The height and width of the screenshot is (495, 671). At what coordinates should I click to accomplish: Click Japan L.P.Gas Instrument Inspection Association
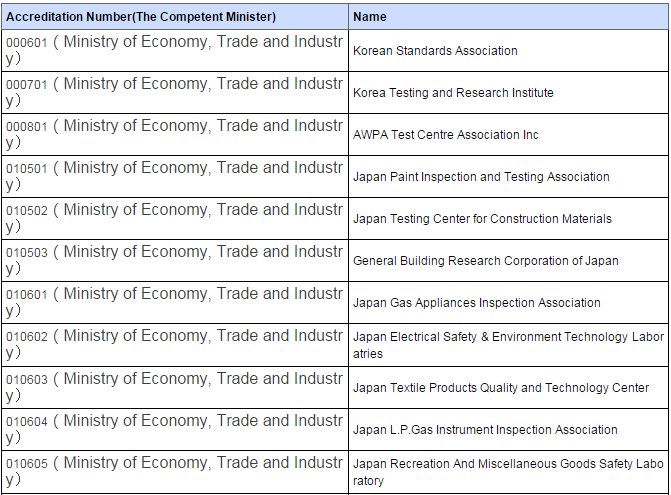tap(485, 429)
